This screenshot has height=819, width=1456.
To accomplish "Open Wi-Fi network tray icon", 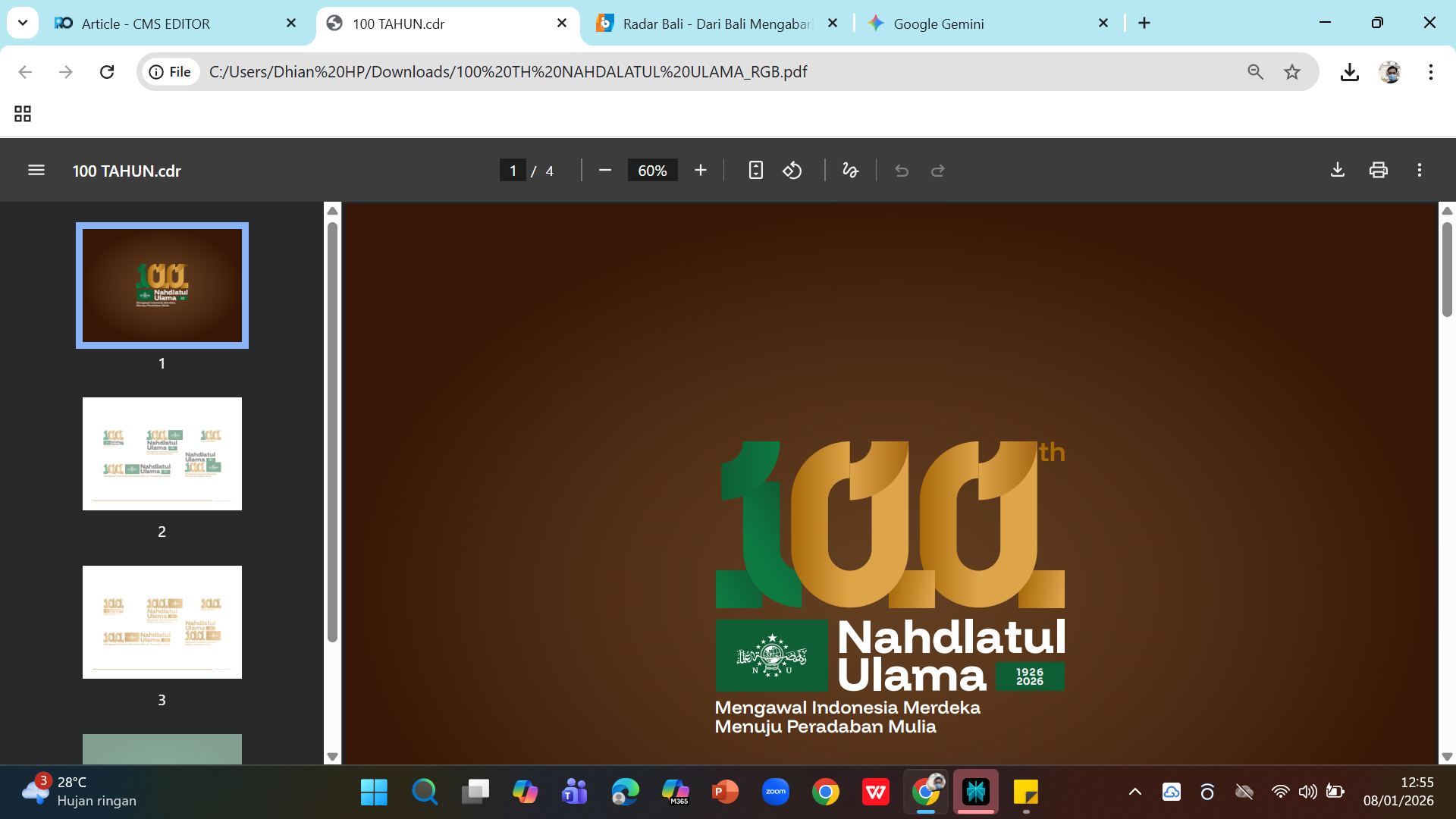I will point(1280,792).
